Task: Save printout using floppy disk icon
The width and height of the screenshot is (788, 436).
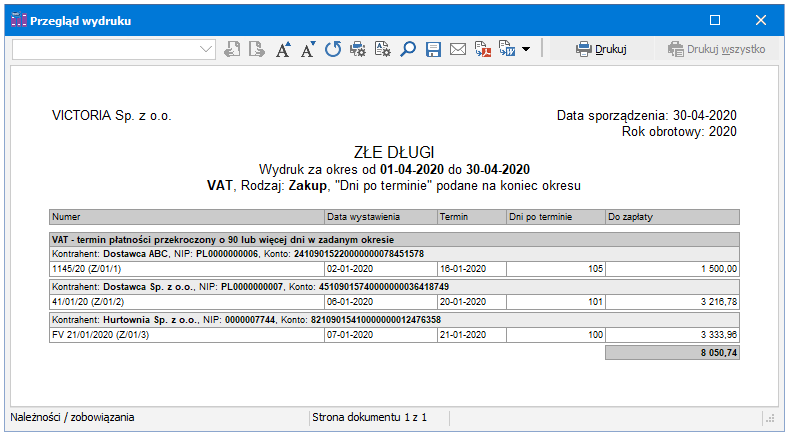Action: tap(433, 49)
